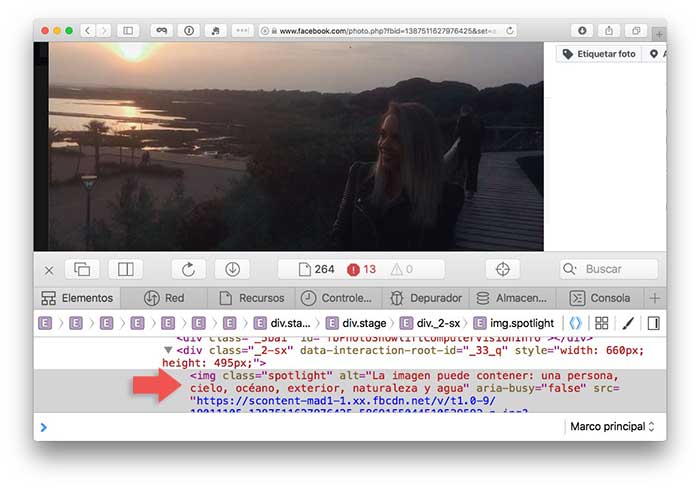Click the Facebook URL address field

pyautogui.click(x=388, y=30)
